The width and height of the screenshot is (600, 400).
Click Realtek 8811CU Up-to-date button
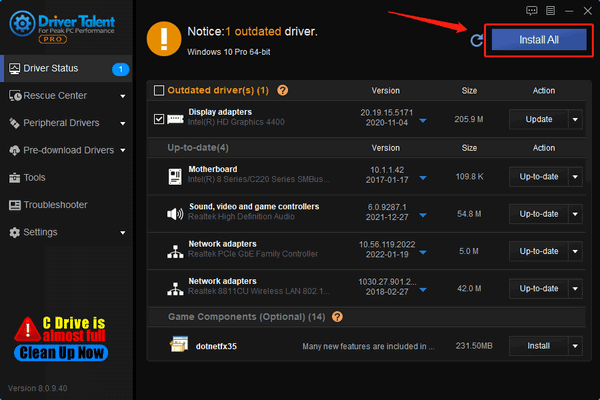pos(538,289)
